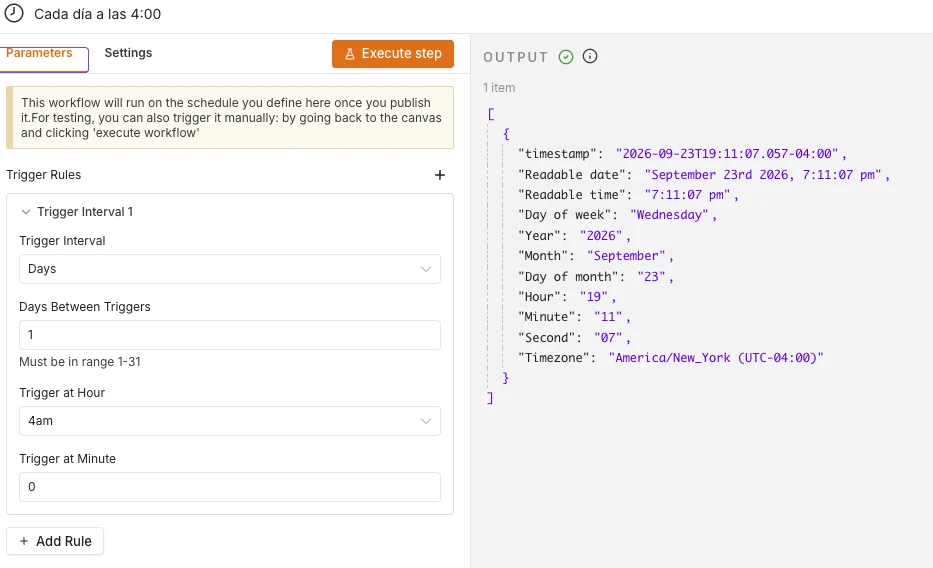Image resolution: width=933 pixels, height=568 pixels.
Task: Focus the Days Between Triggers field
Action: point(230,335)
